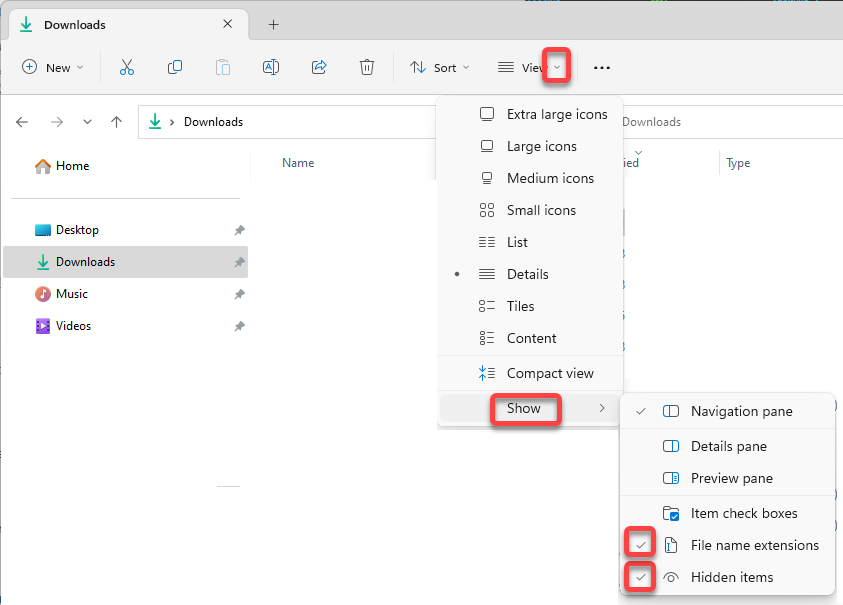
Task: Click the Paste icon on the toolbar
Action: click(223, 67)
